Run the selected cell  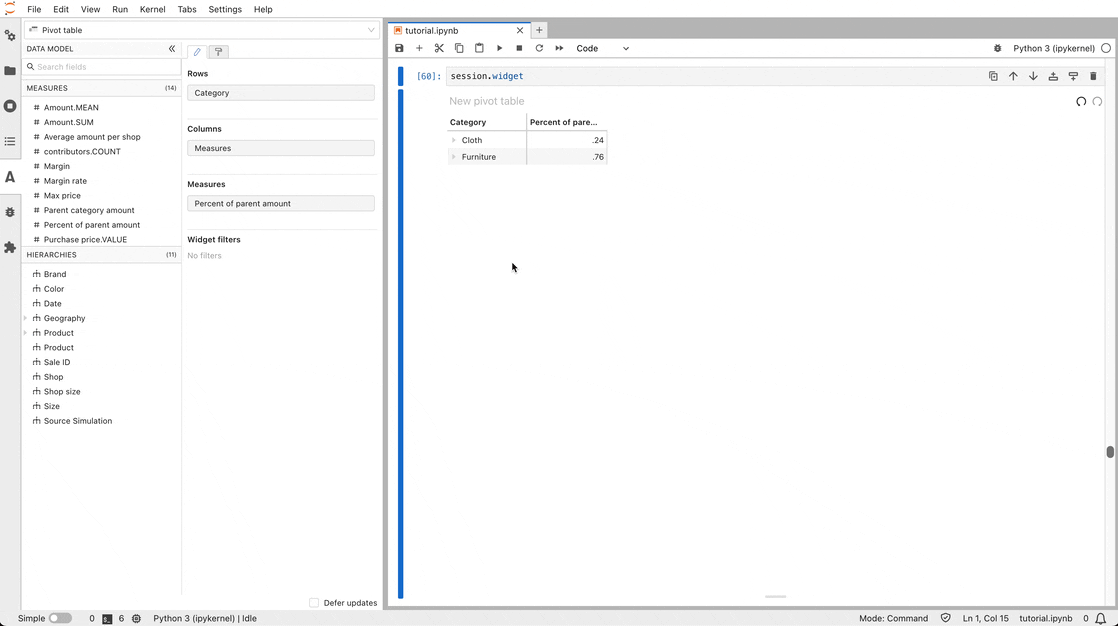point(499,48)
